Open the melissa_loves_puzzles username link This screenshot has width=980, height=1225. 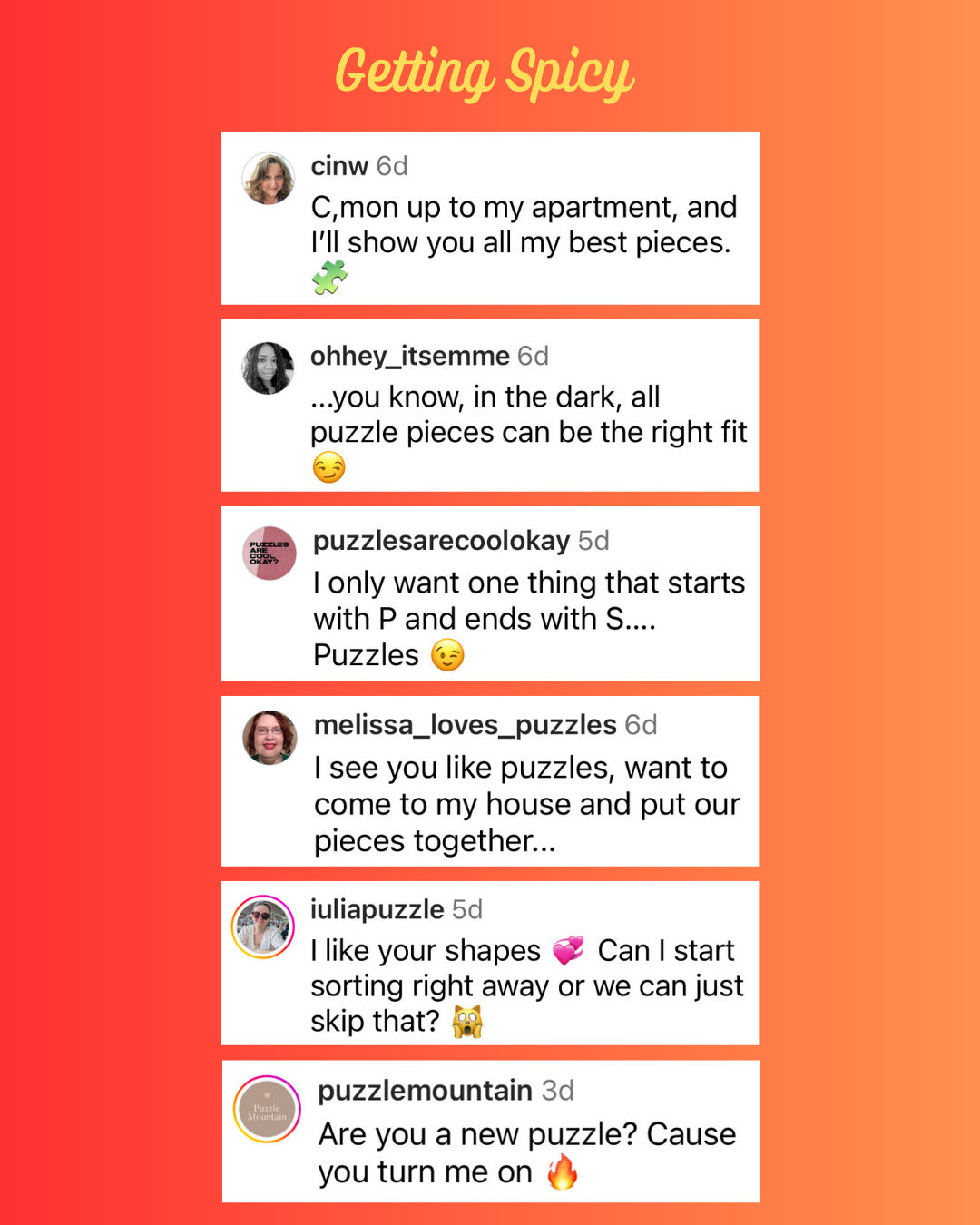[465, 725]
